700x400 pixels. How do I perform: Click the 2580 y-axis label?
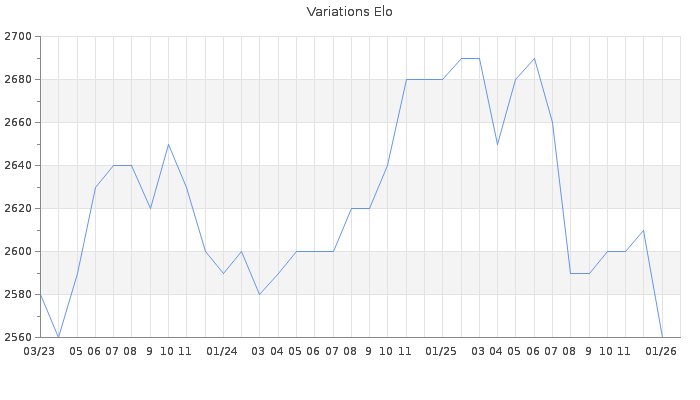click(x=18, y=295)
